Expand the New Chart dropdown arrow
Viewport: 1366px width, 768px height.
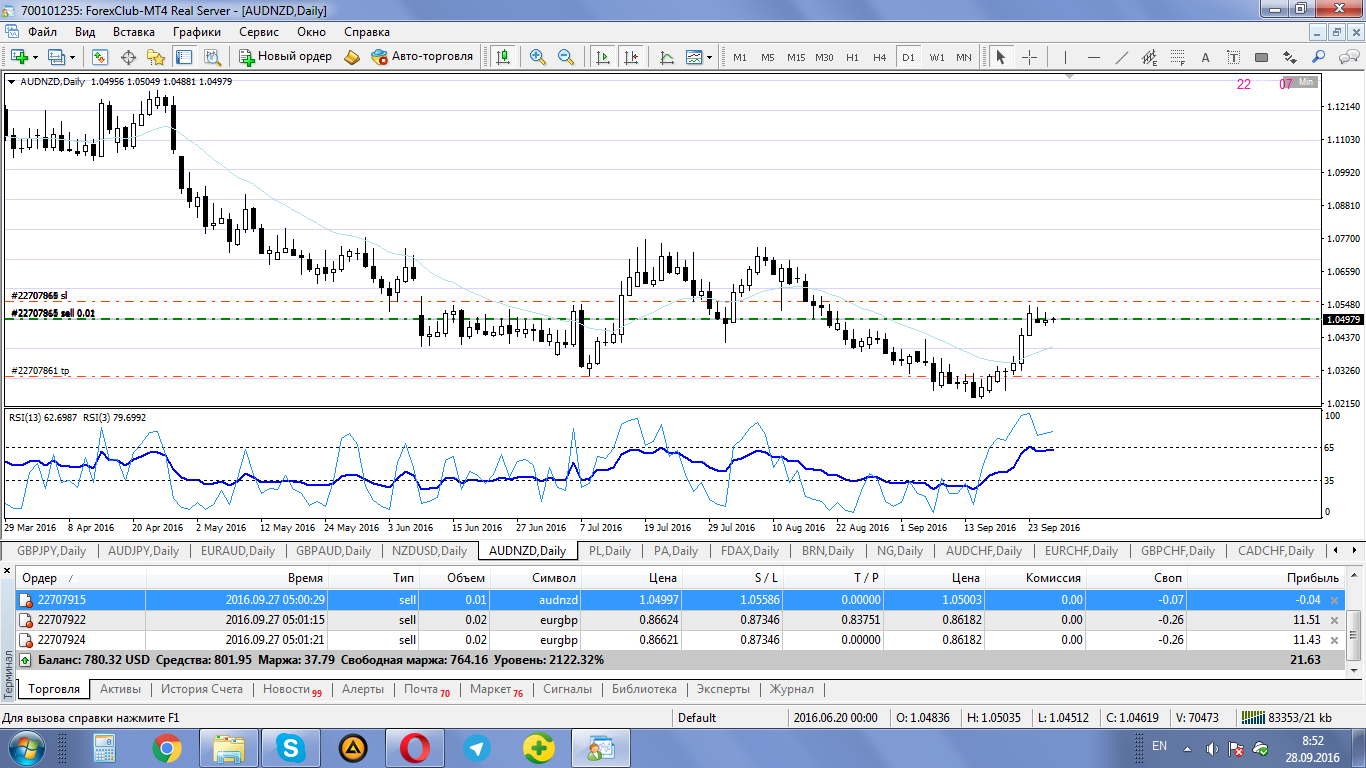pyautogui.click(x=35, y=57)
